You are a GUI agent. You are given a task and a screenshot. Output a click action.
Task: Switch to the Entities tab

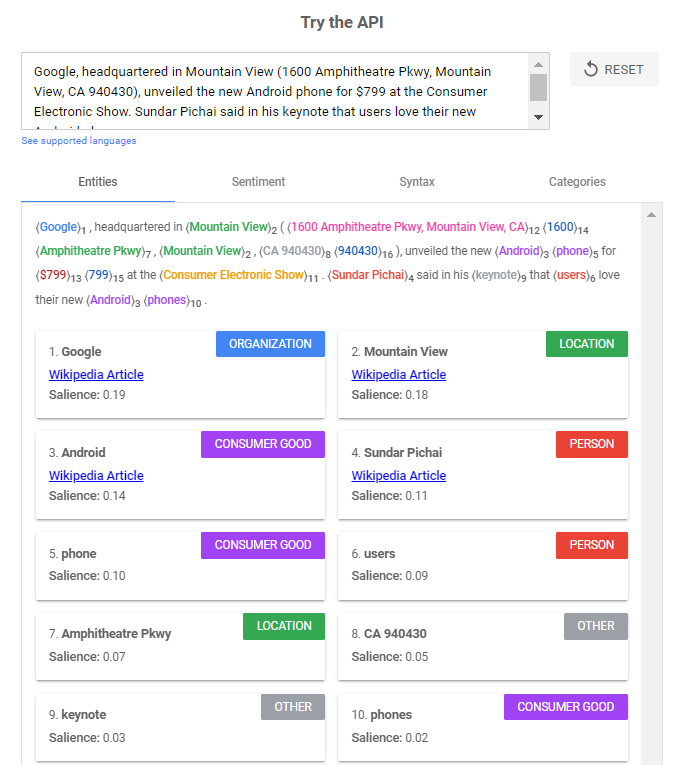(x=98, y=182)
